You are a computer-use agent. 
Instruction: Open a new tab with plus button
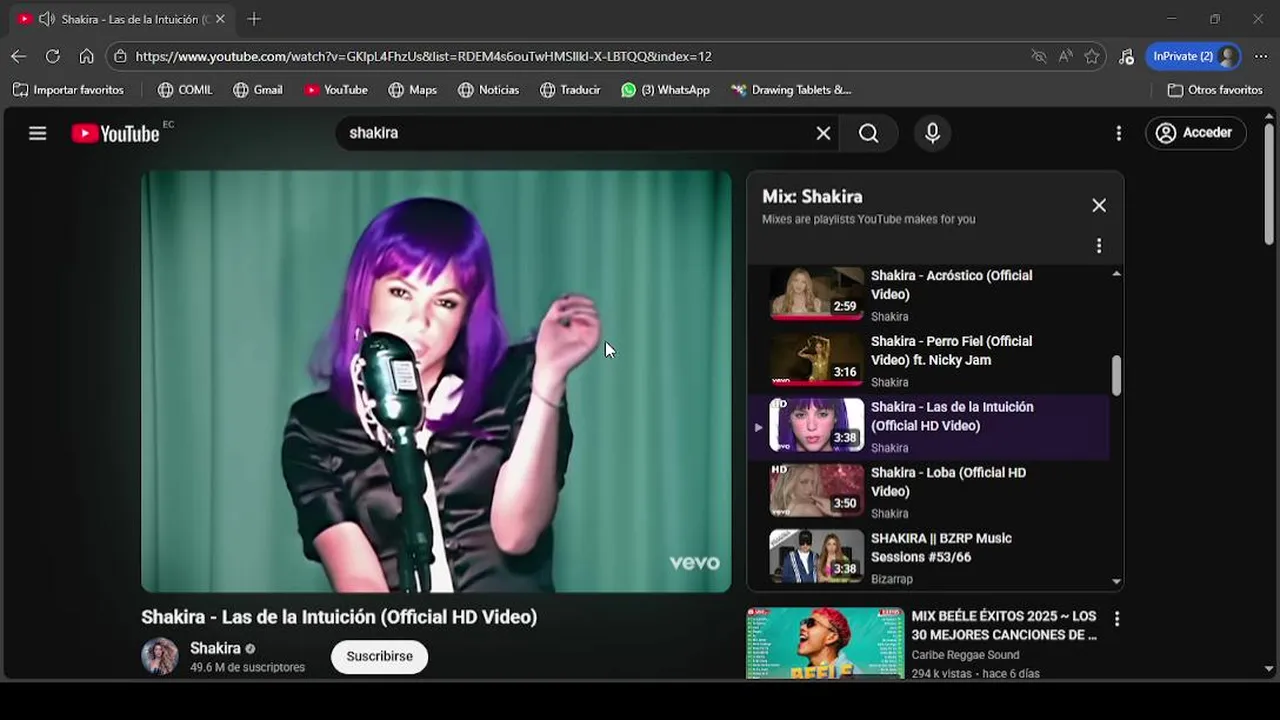point(254,19)
